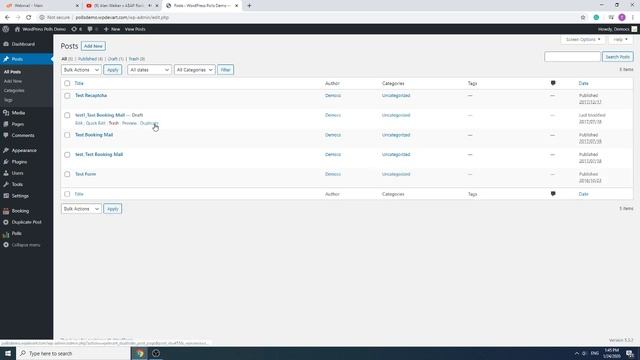Click the comments column header icon
This screenshot has width=640, height=360.
point(553,83)
